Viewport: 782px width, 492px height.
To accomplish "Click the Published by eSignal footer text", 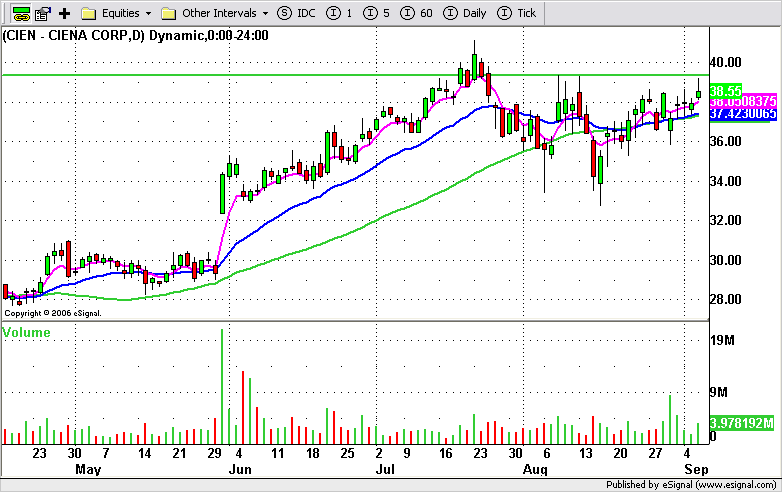I will [691, 485].
